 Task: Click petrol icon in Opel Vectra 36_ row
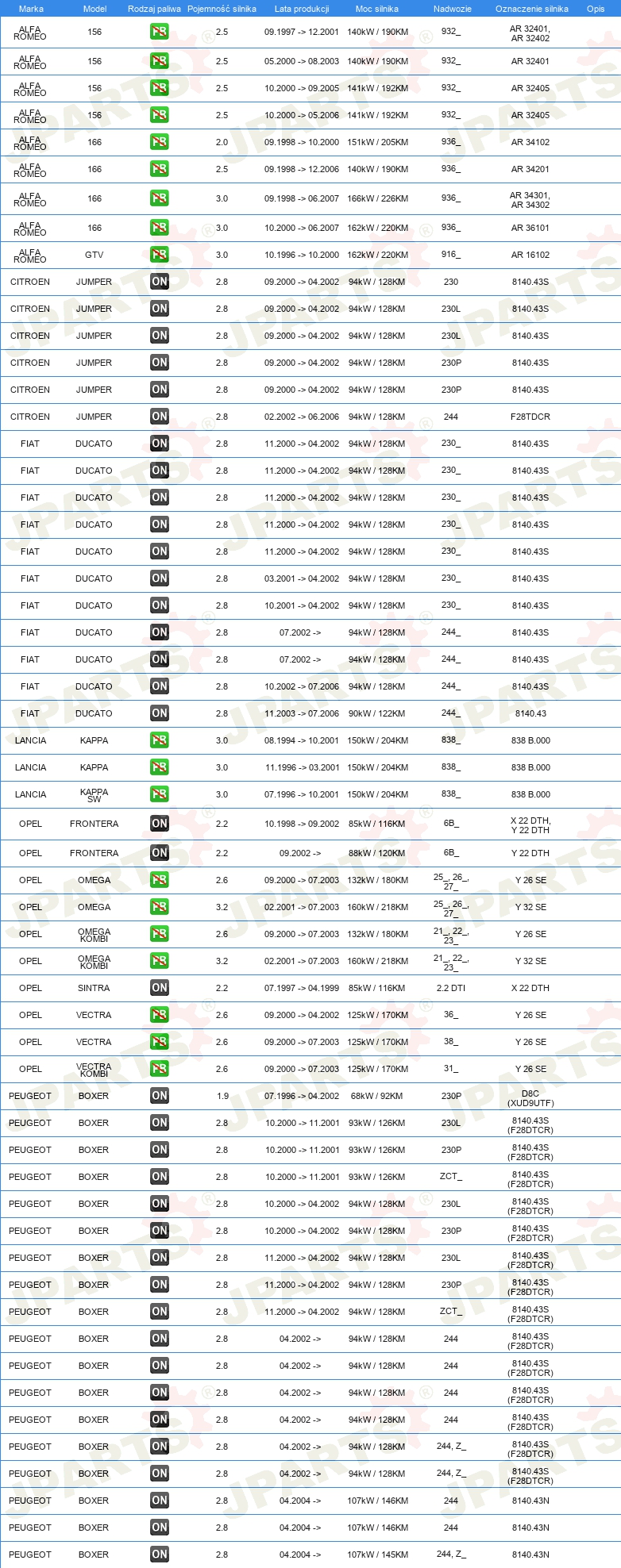(160, 1015)
